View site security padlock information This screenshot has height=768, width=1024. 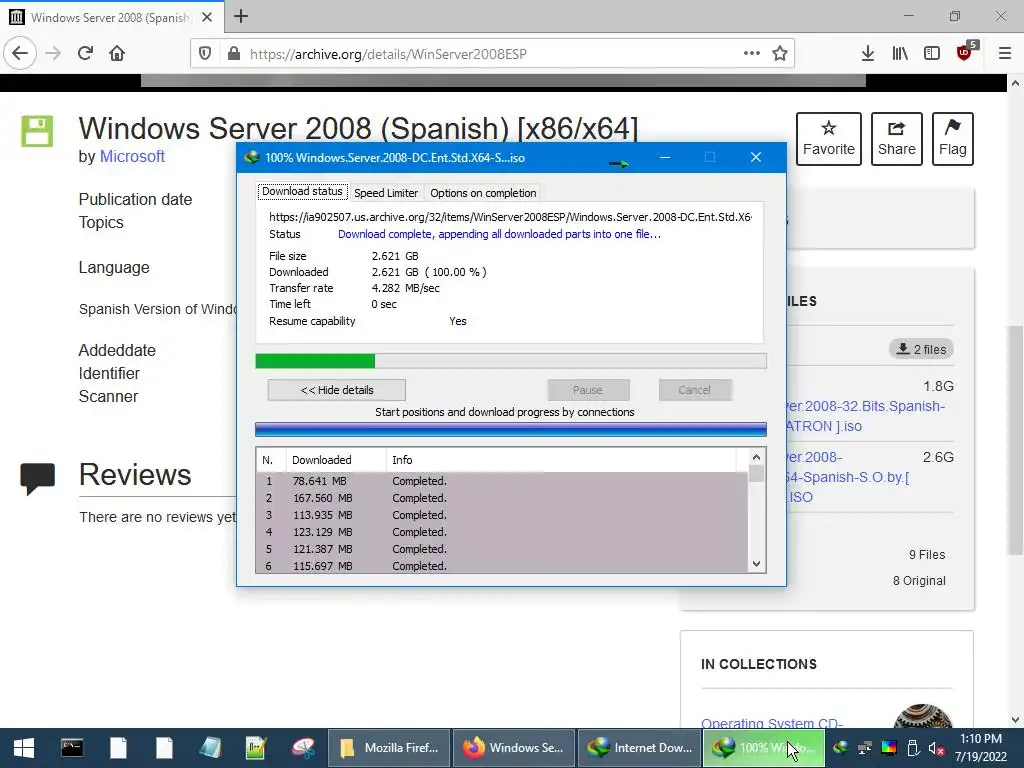coord(234,54)
